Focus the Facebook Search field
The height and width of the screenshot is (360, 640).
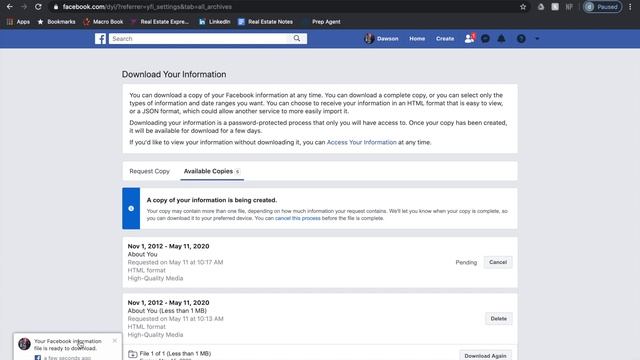(199, 39)
